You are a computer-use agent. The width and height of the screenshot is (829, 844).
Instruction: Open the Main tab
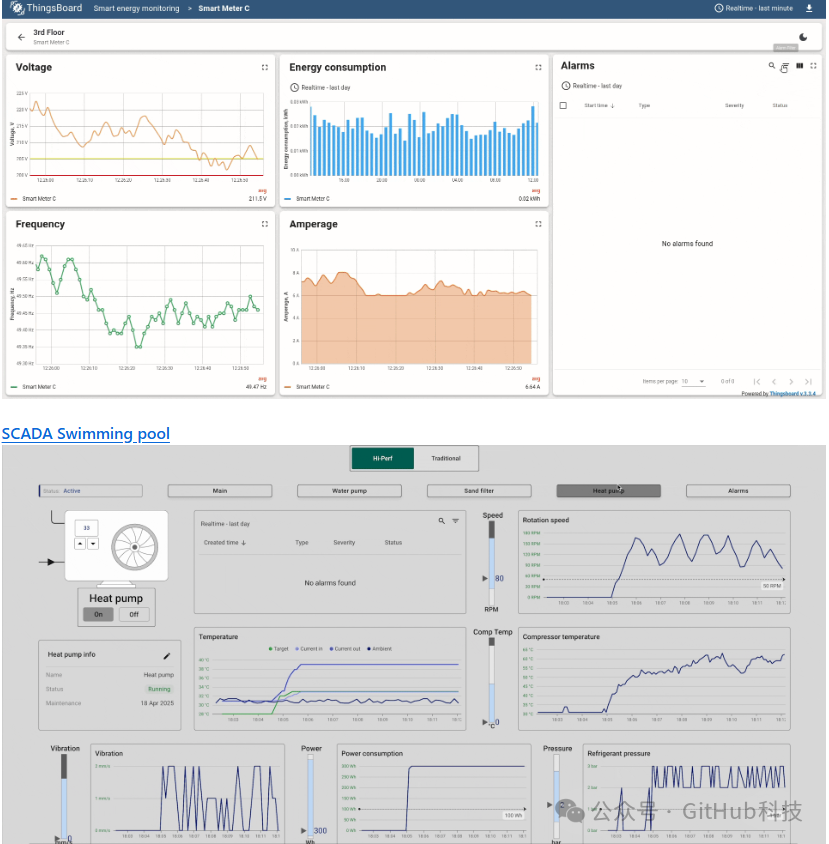point(220,491)
